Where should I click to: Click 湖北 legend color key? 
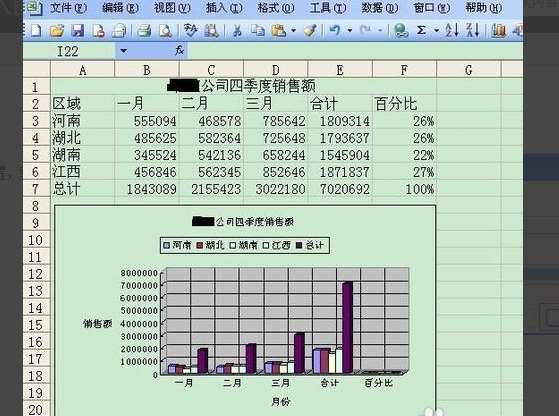(200, 245)
